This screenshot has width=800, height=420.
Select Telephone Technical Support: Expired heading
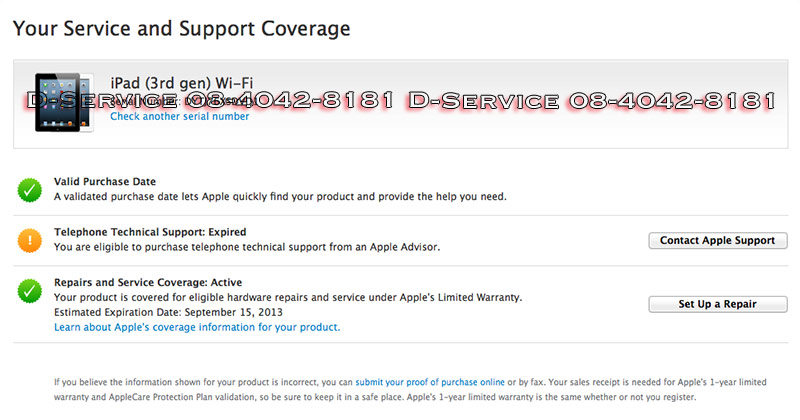coord(150,232)
